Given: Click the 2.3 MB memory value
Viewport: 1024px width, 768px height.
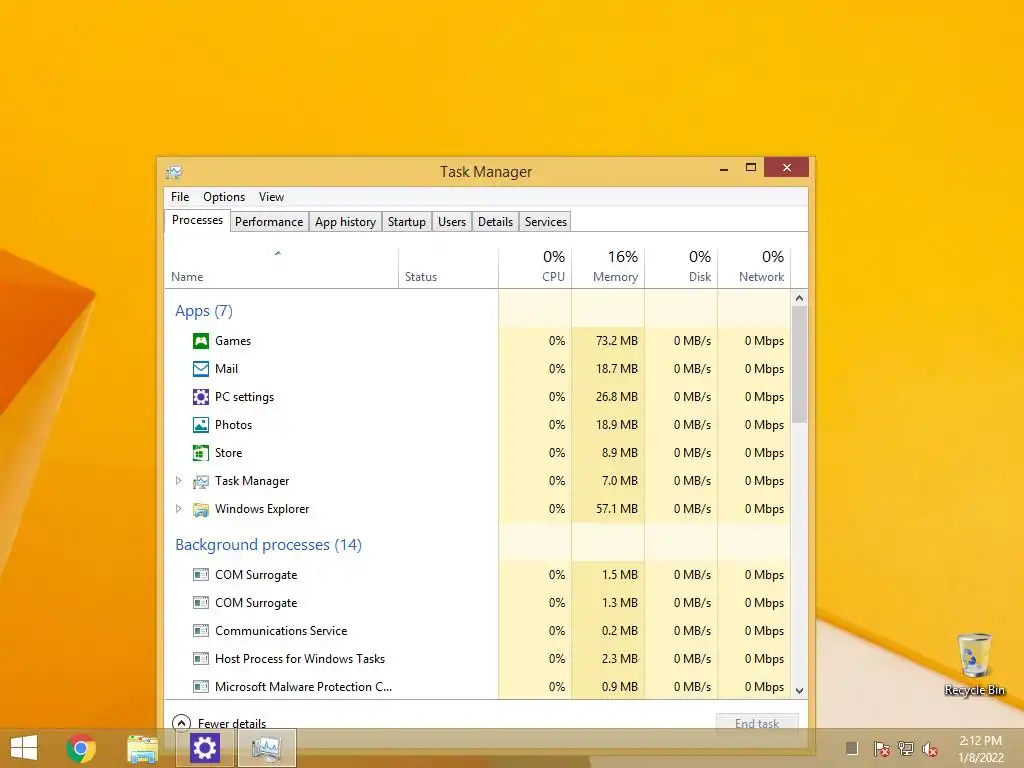Looking at the screenshot, I should (620, 659).
